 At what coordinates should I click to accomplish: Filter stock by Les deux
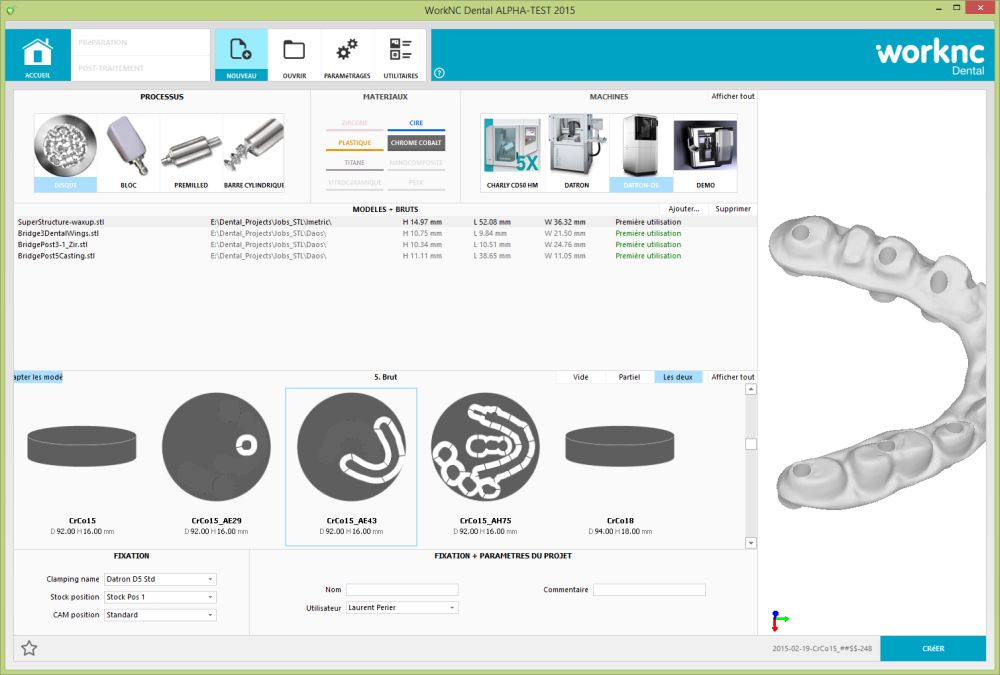[678, 377]
